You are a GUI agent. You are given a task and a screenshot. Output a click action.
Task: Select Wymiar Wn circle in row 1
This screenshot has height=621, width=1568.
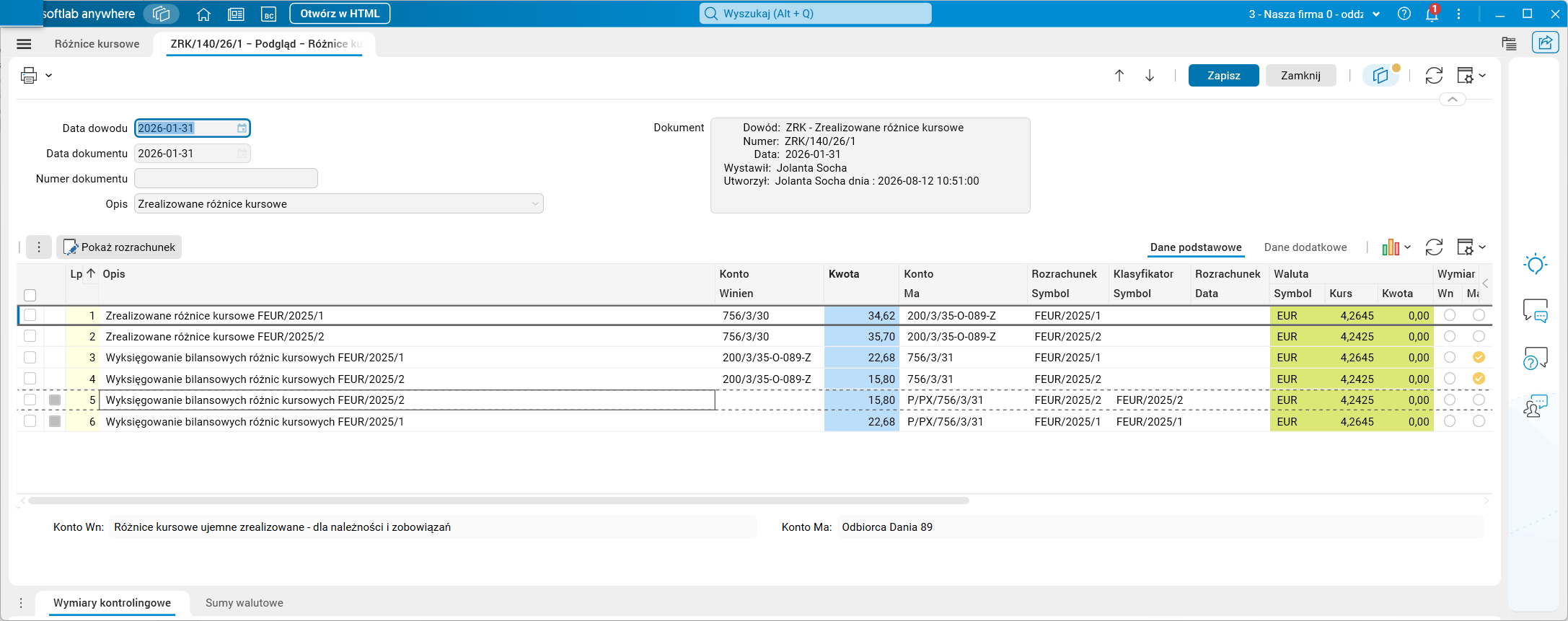click(1450, 315)
